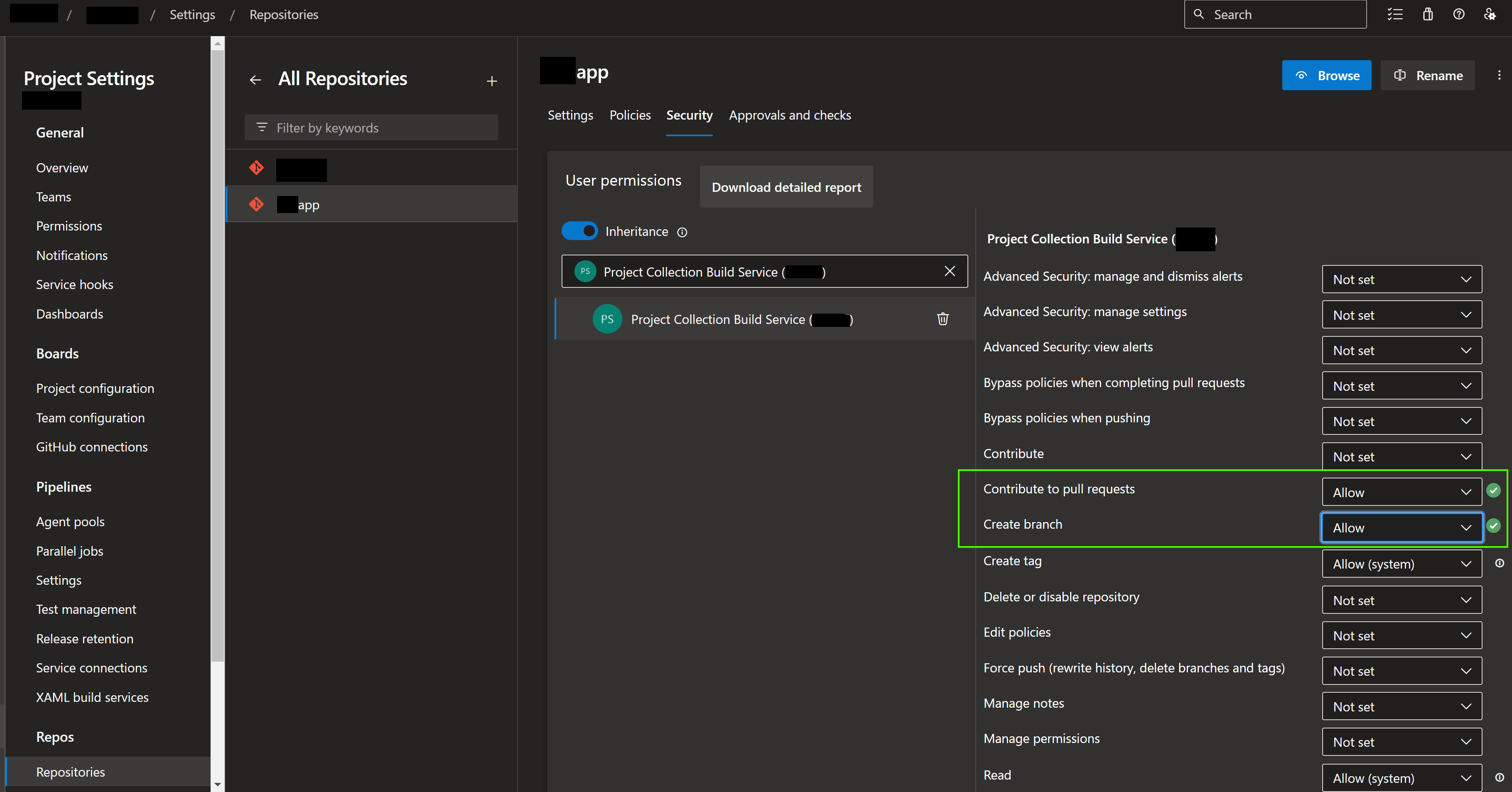
Task: Click the identity search field for Project Collection Build Service
Action: point(764,271)
